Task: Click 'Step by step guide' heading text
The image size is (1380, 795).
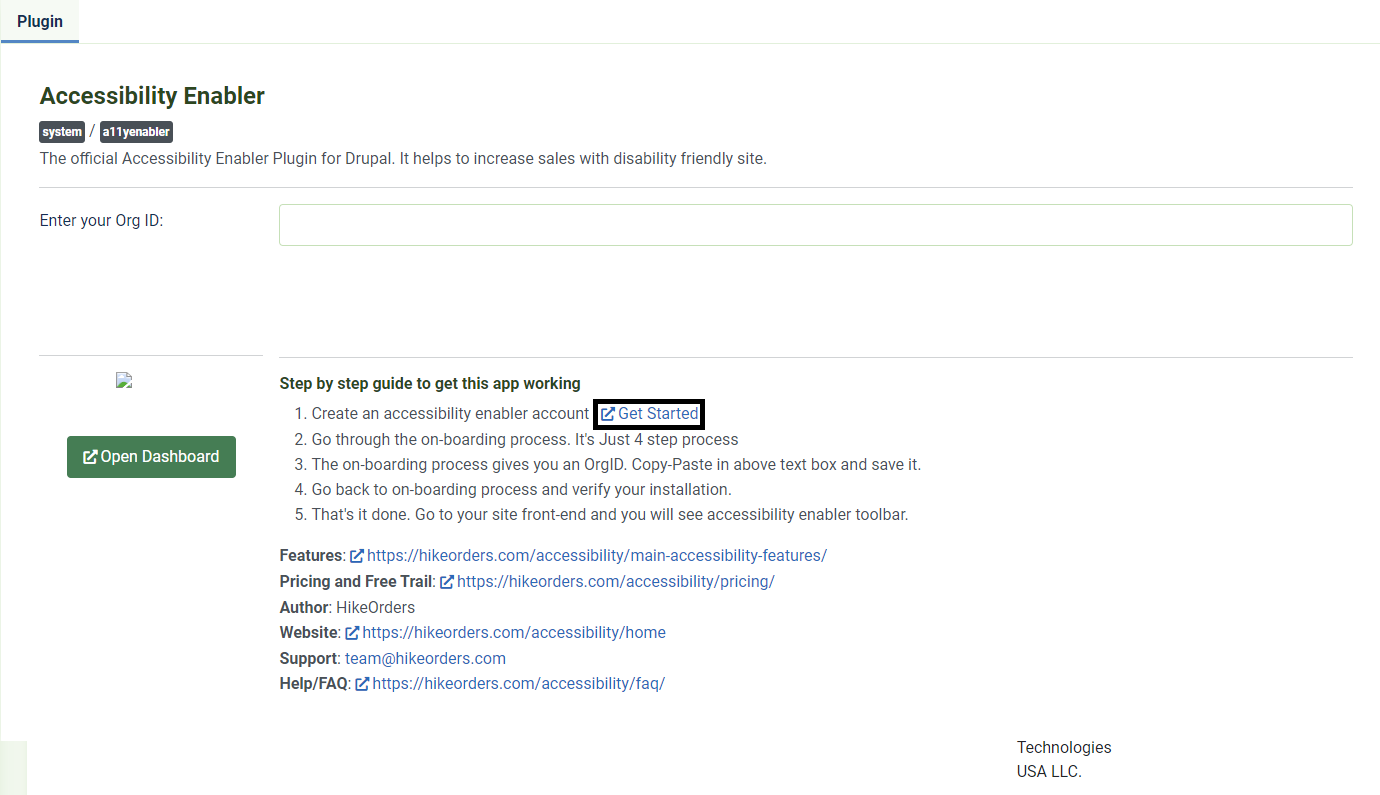Action: tap(430, 383)
